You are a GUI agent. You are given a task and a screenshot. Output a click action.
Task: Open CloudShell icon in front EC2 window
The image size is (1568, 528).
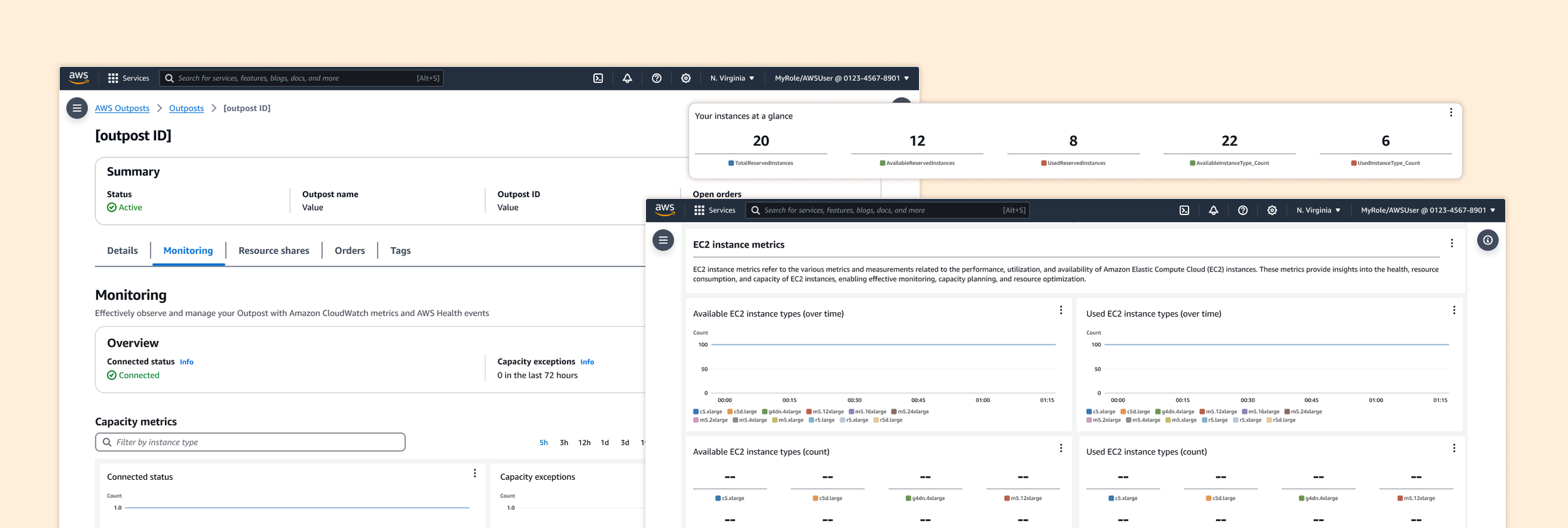(x=1184, y=210)
